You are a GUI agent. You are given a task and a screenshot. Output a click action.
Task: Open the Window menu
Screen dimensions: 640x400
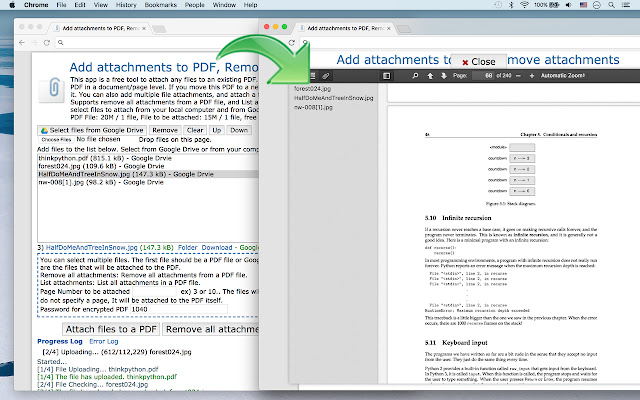click(224, 5)
